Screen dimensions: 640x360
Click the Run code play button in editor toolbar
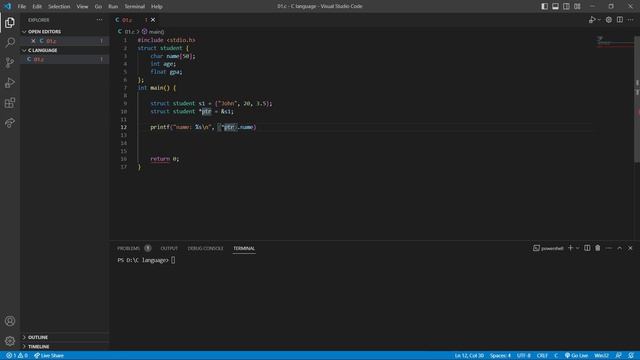point(592,20)
